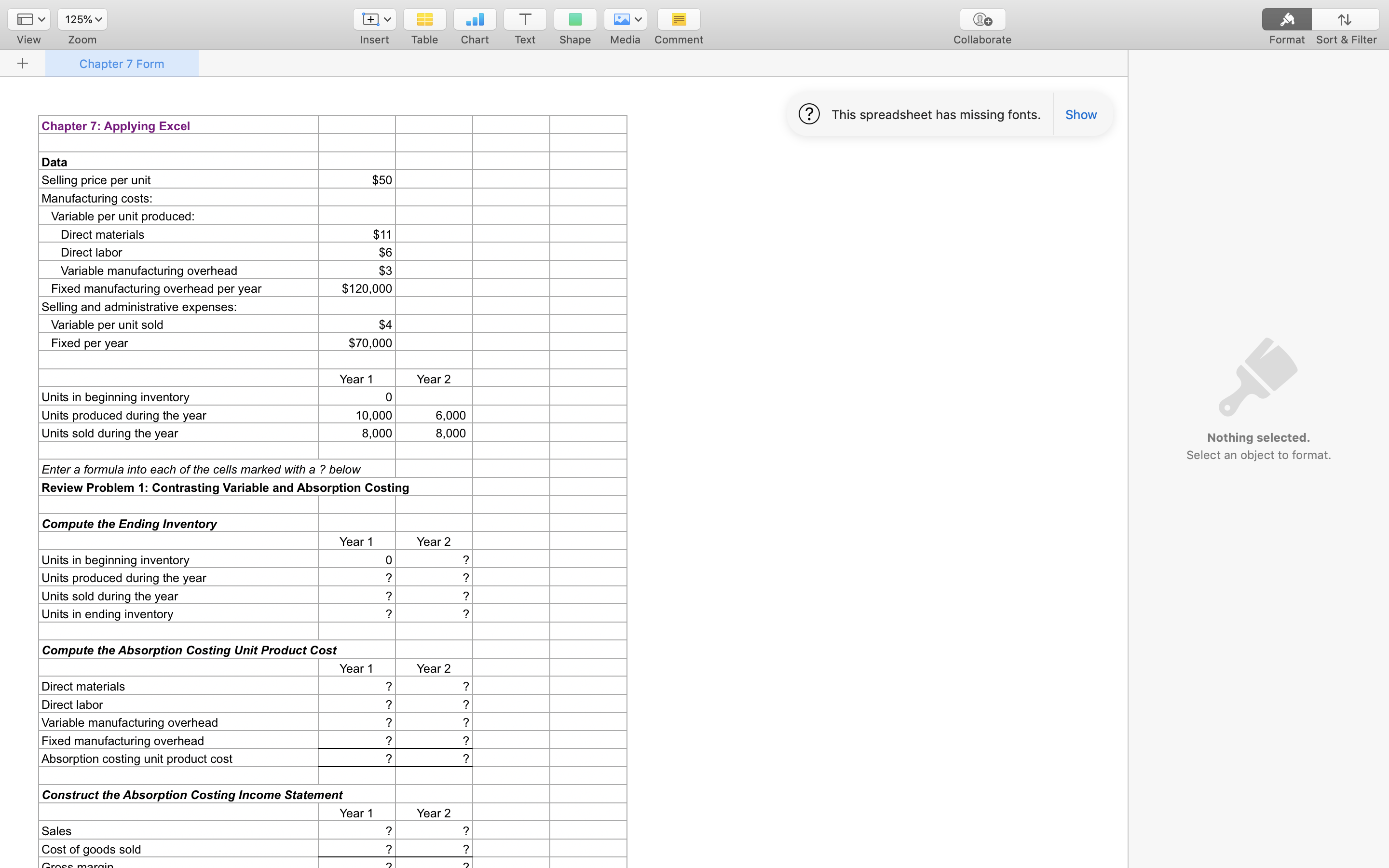Insert a text box
Image resolution: width=1389 pixels, height=868 pixels.
click(524, 19)
